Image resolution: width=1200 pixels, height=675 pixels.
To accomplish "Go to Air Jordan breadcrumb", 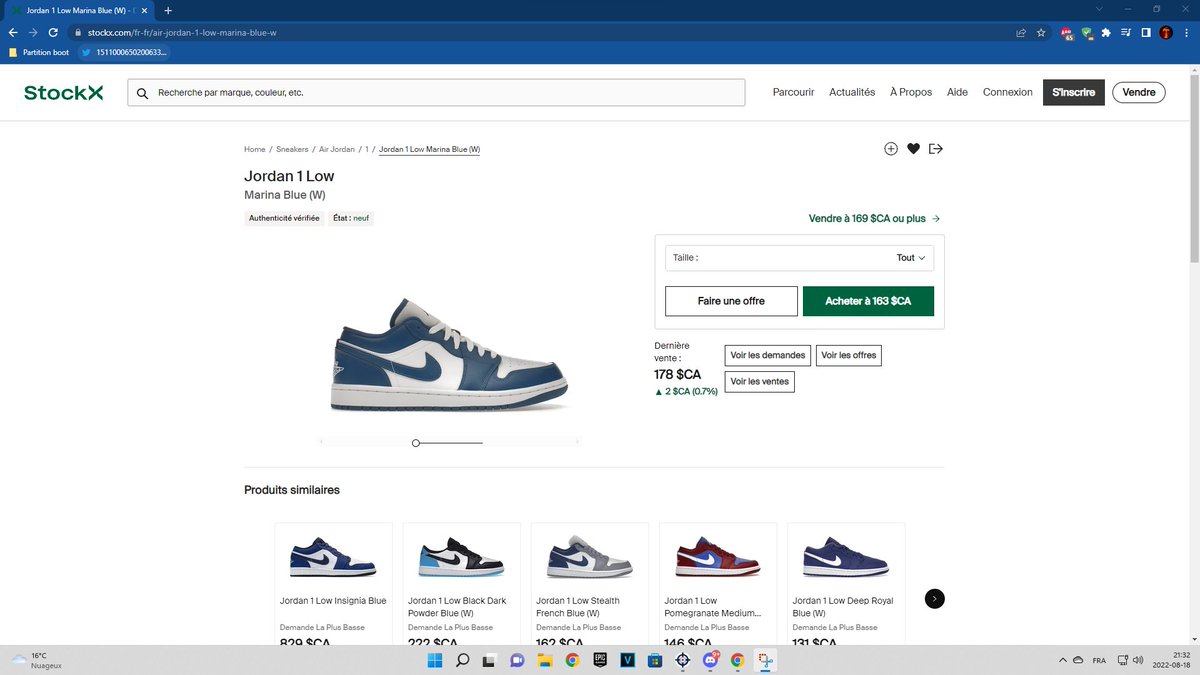I will pos(336,149).
